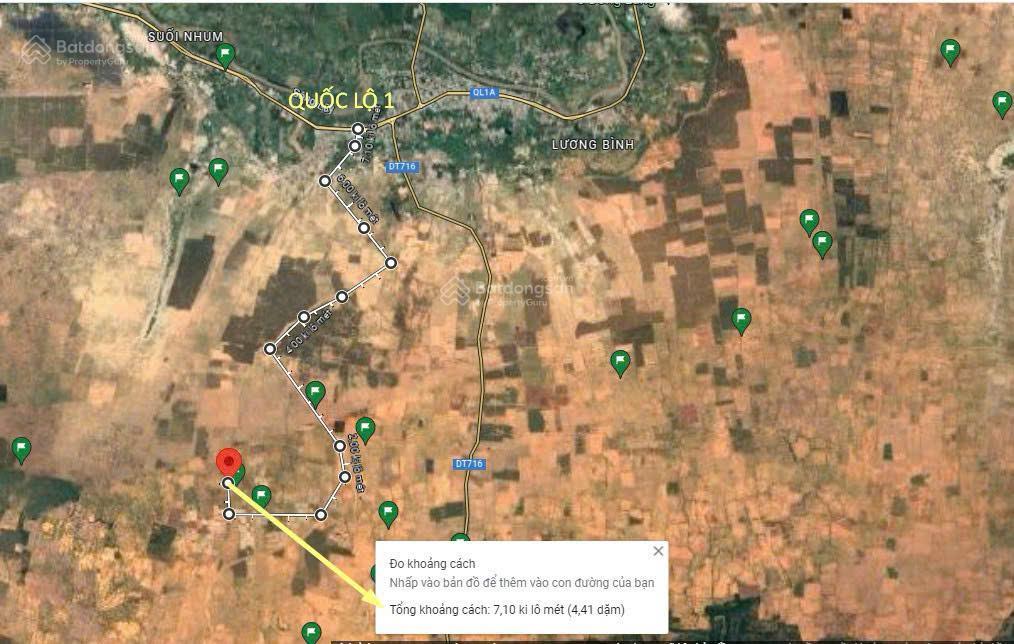Select green flag next to 2,00 ki lô mét label
The height and width of the screenshot is (644, 1014).
(365, 431)
